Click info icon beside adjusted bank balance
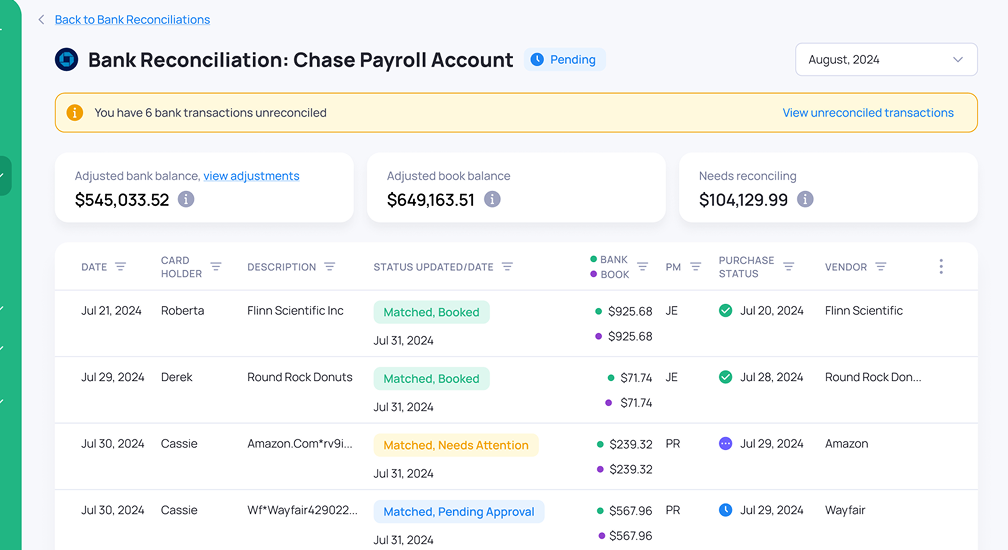This screenshot has height=550, width=1008. click(x=186, y=199)
